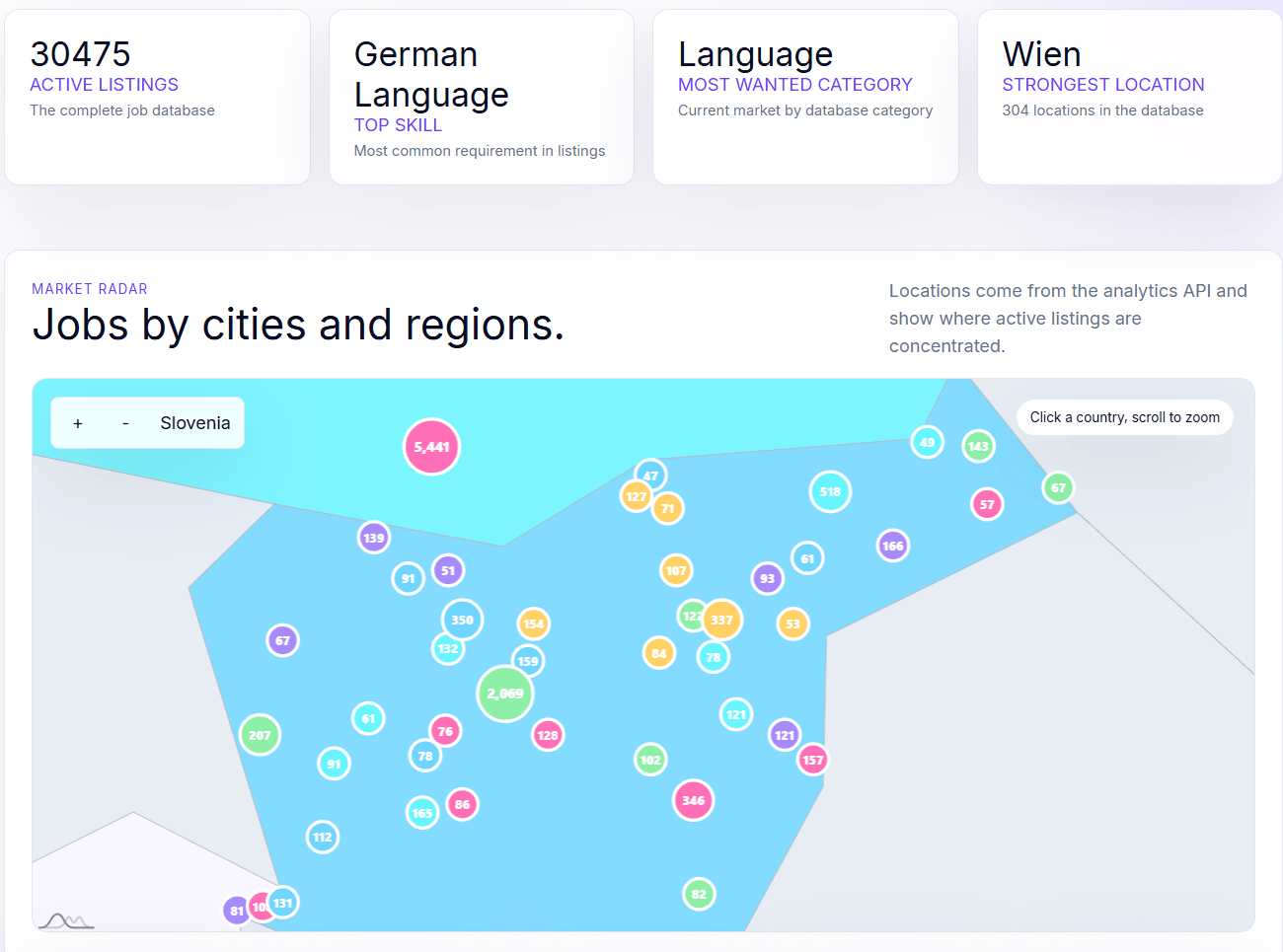This screenshot has width=1283, height=952.
Task: Select the purple 139 marker
Action: [x=373, y=538]
